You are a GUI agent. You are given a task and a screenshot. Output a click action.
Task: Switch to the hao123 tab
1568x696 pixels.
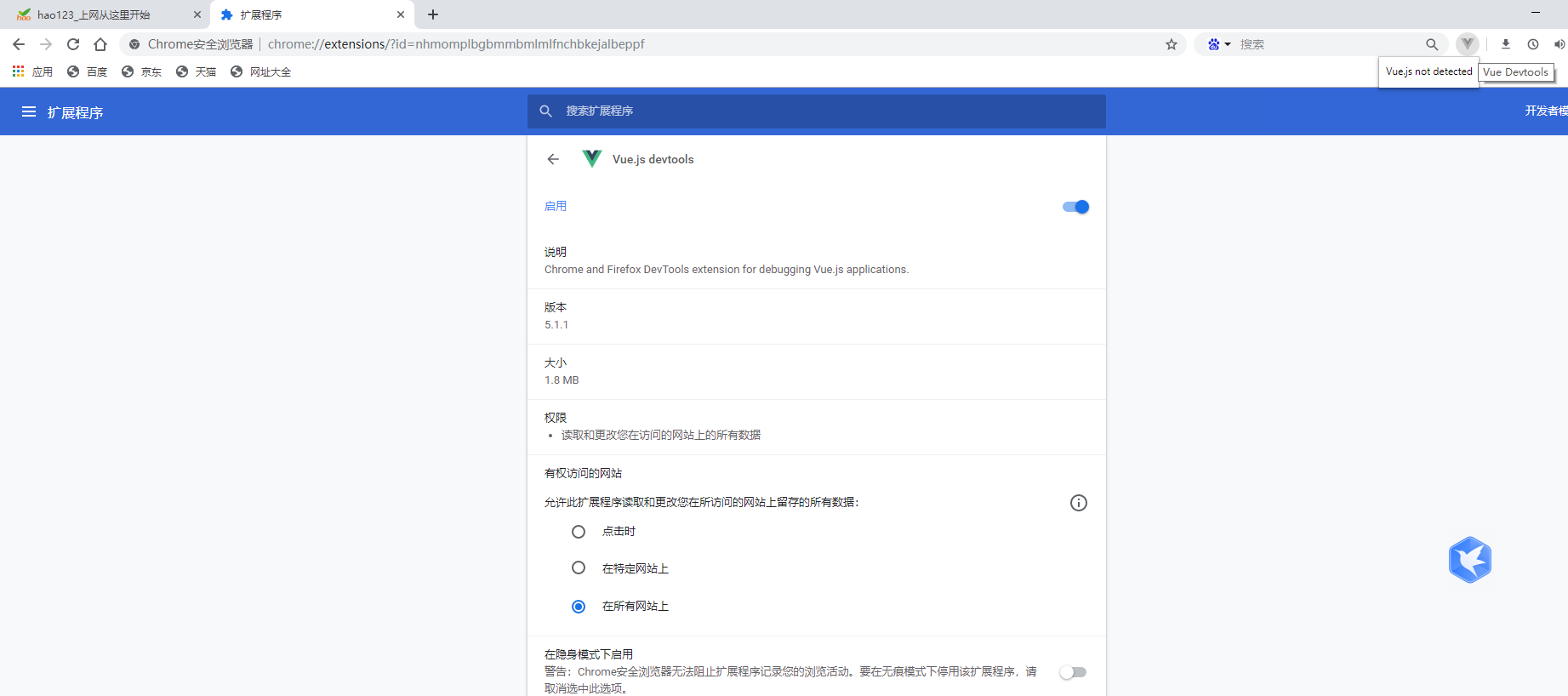coord(105,14)
